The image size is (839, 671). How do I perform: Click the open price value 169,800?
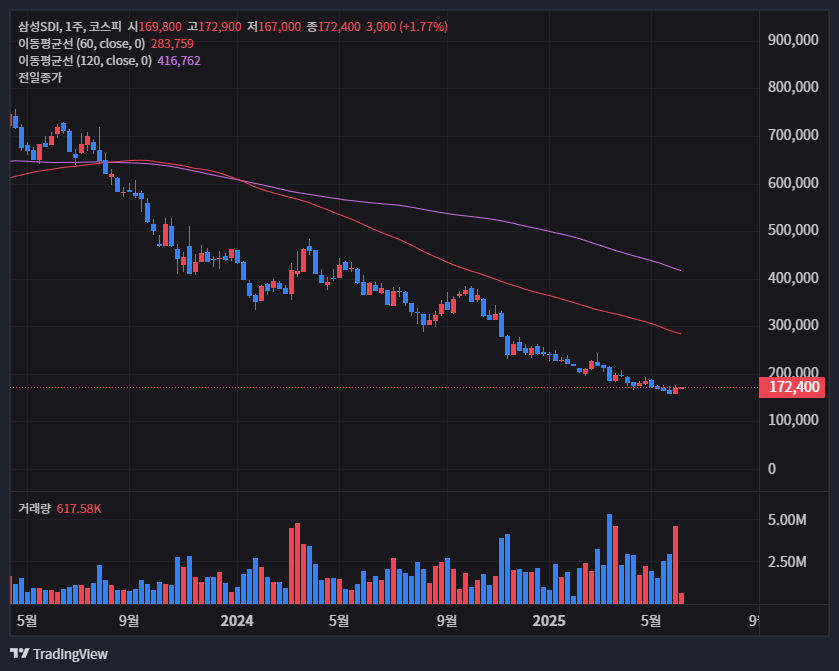click(x=160, y=27)
